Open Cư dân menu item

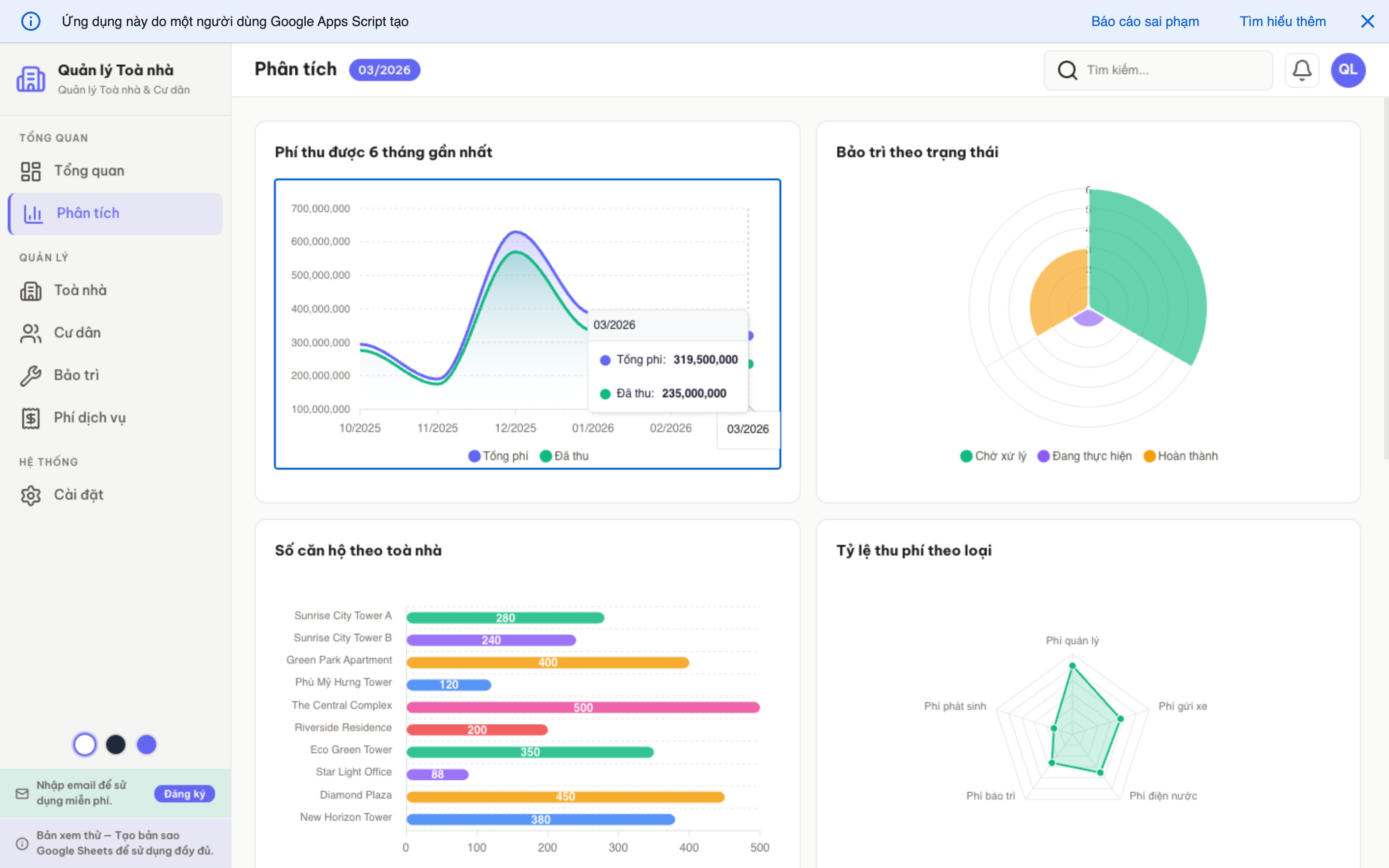pos(78,333)
